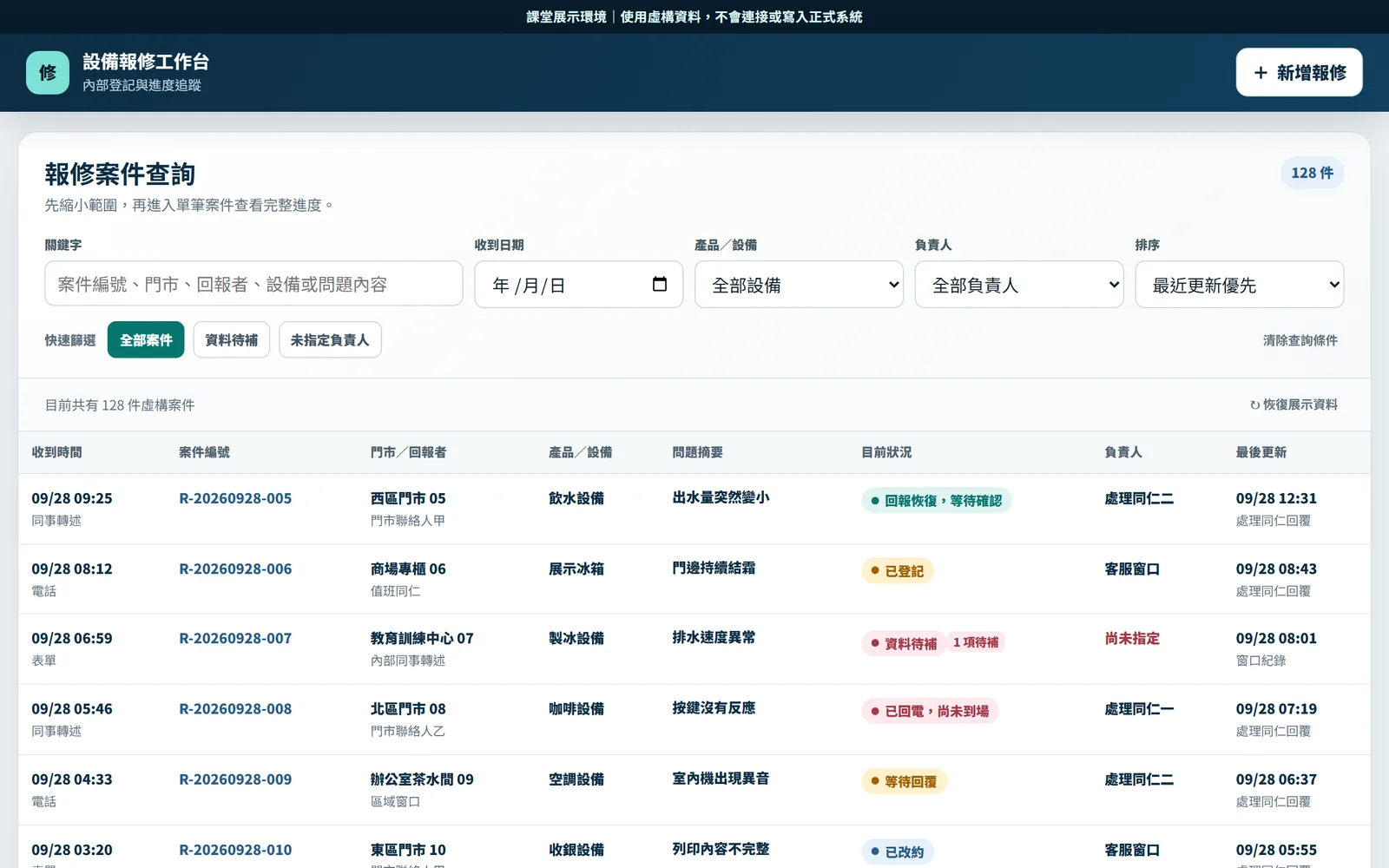Click the 資料待補 status badge in row 007

(904, 643)
